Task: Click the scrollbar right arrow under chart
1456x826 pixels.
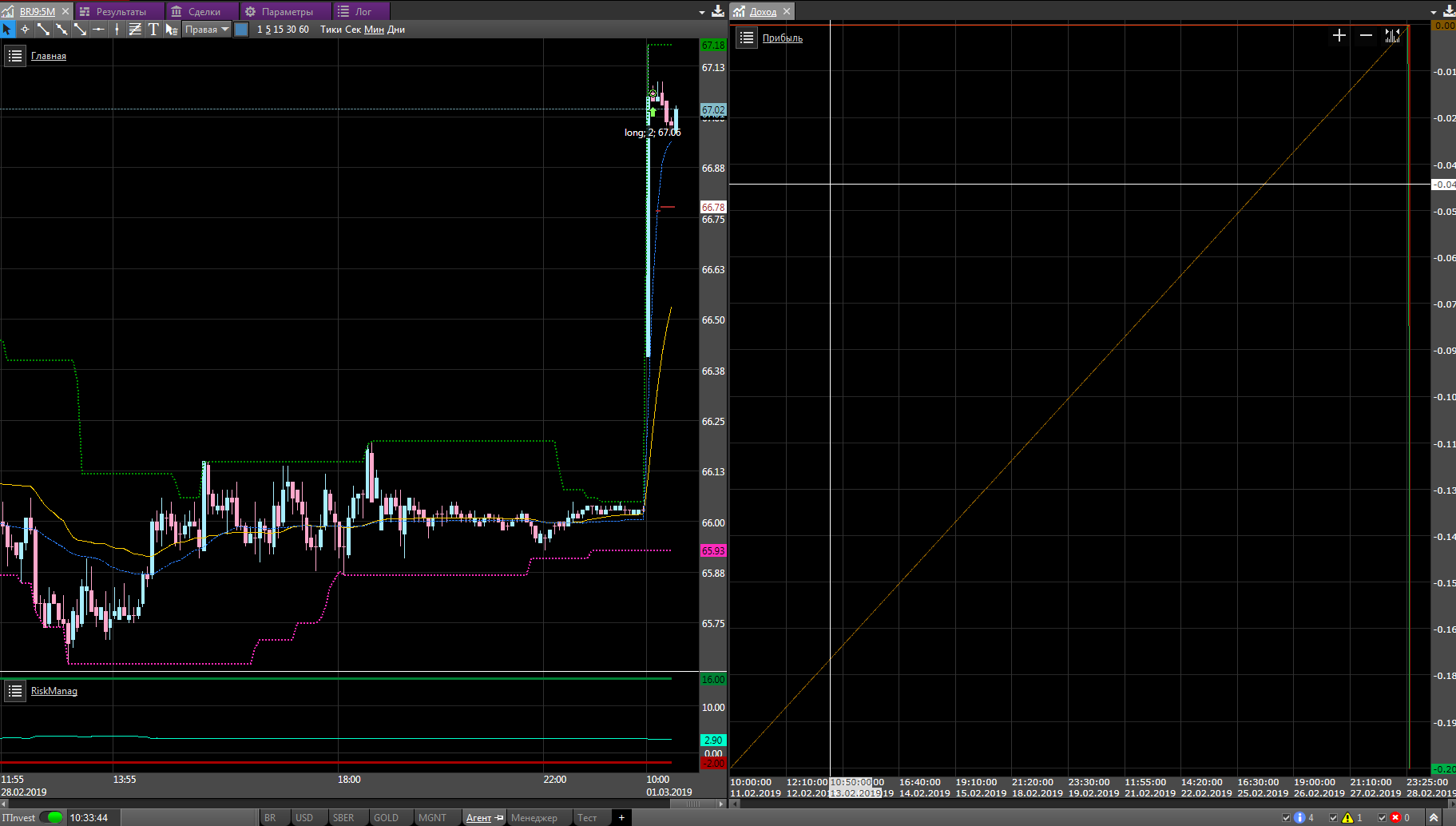Action: pyautogui.click(x=722, y=804)
